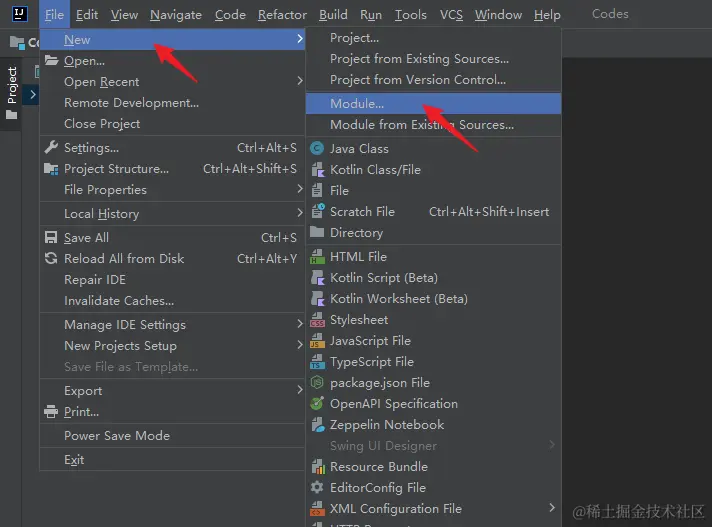Viewport: 712px width, 527px height.
Task: Expand the Export submenu arrow
Action: click(299, 390)
